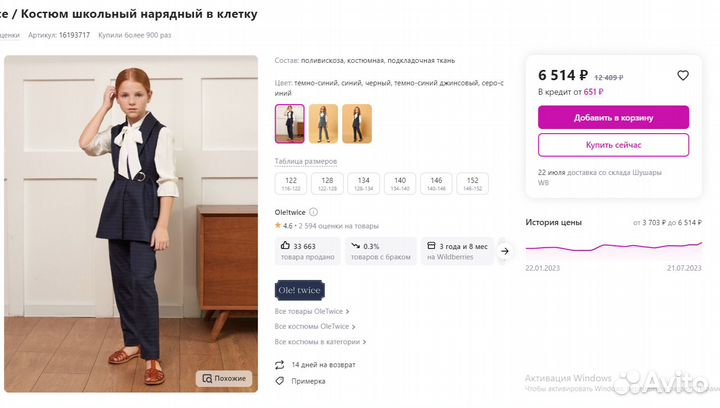
Task: Select the third color variant thumbnail
Action: 357,124
